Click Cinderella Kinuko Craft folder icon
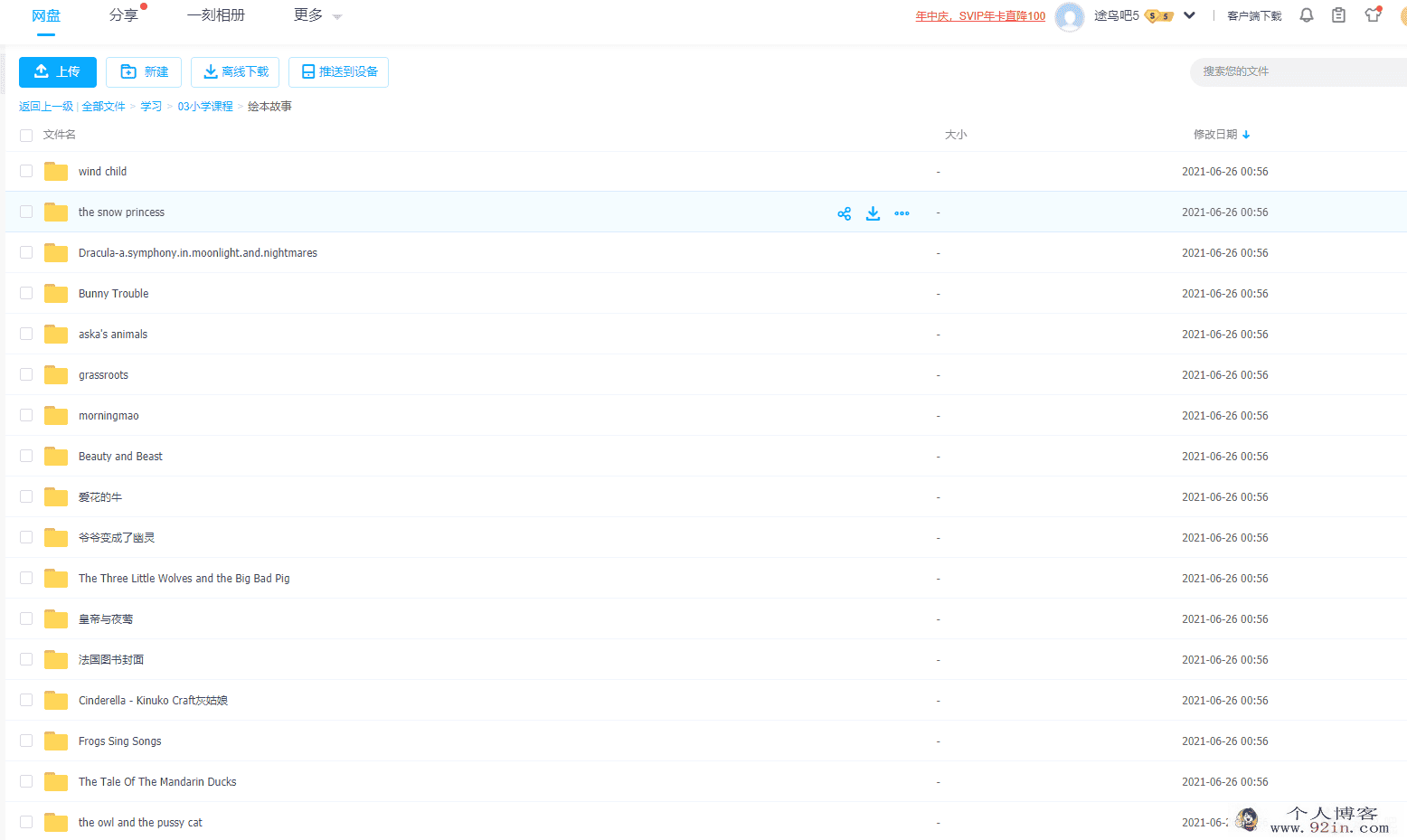The image size is (1407, 840). 56,700
